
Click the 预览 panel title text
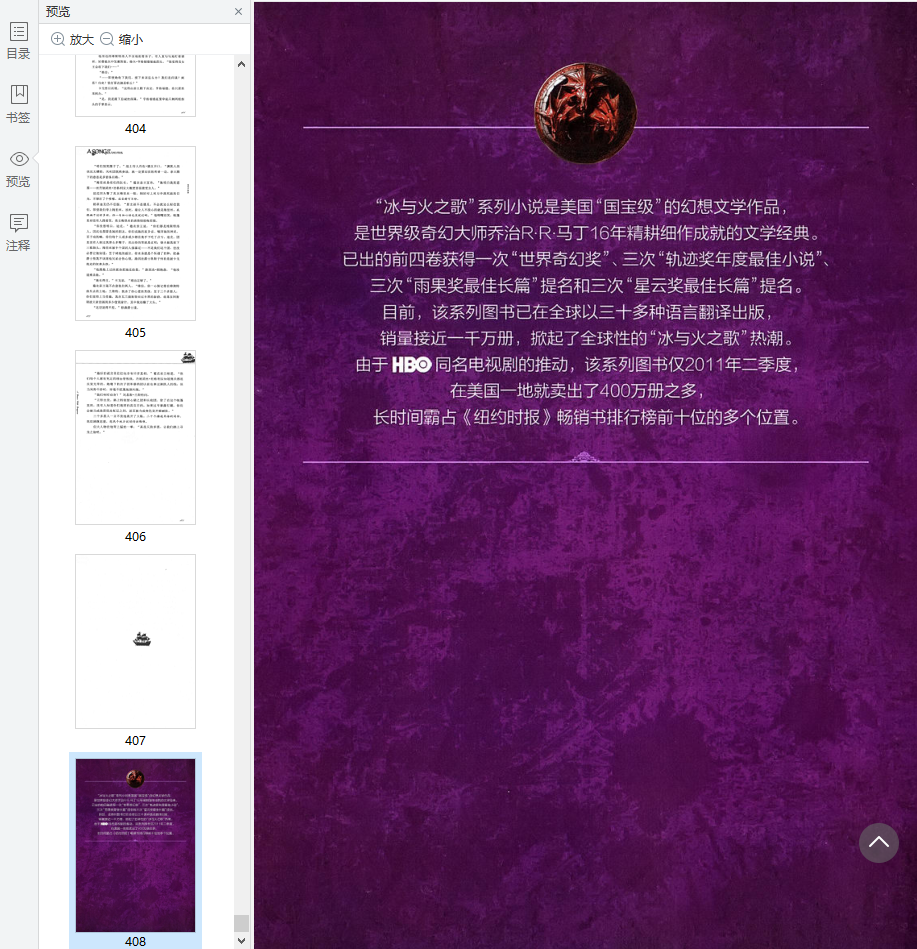[x=58, y=11]
